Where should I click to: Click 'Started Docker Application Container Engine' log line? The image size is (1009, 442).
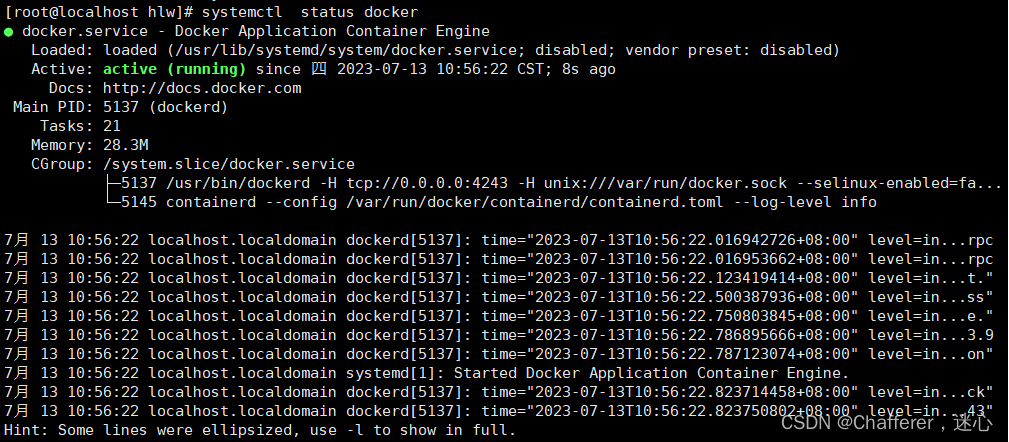tap(652, 373)
